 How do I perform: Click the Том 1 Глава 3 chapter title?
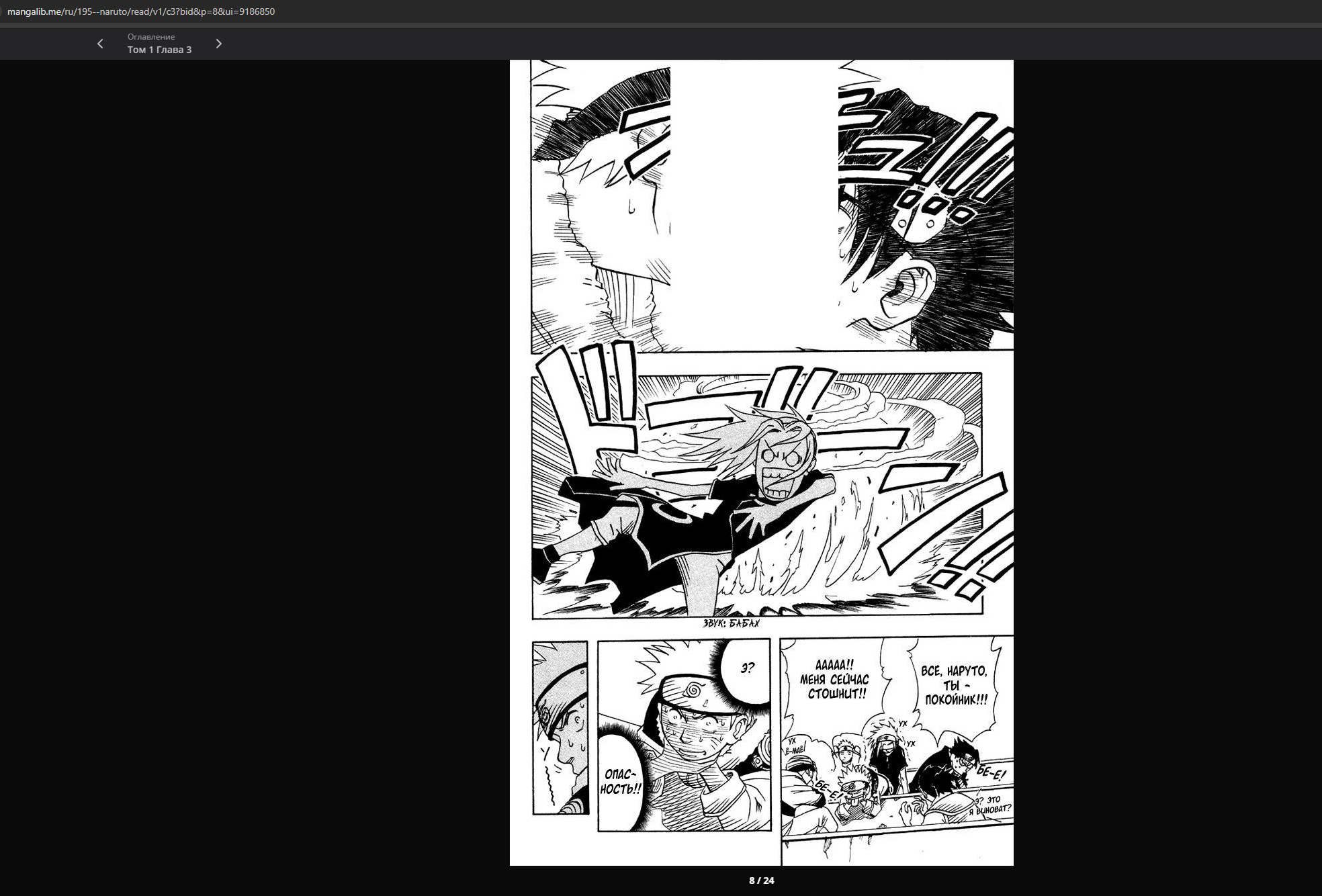point(159,50)
